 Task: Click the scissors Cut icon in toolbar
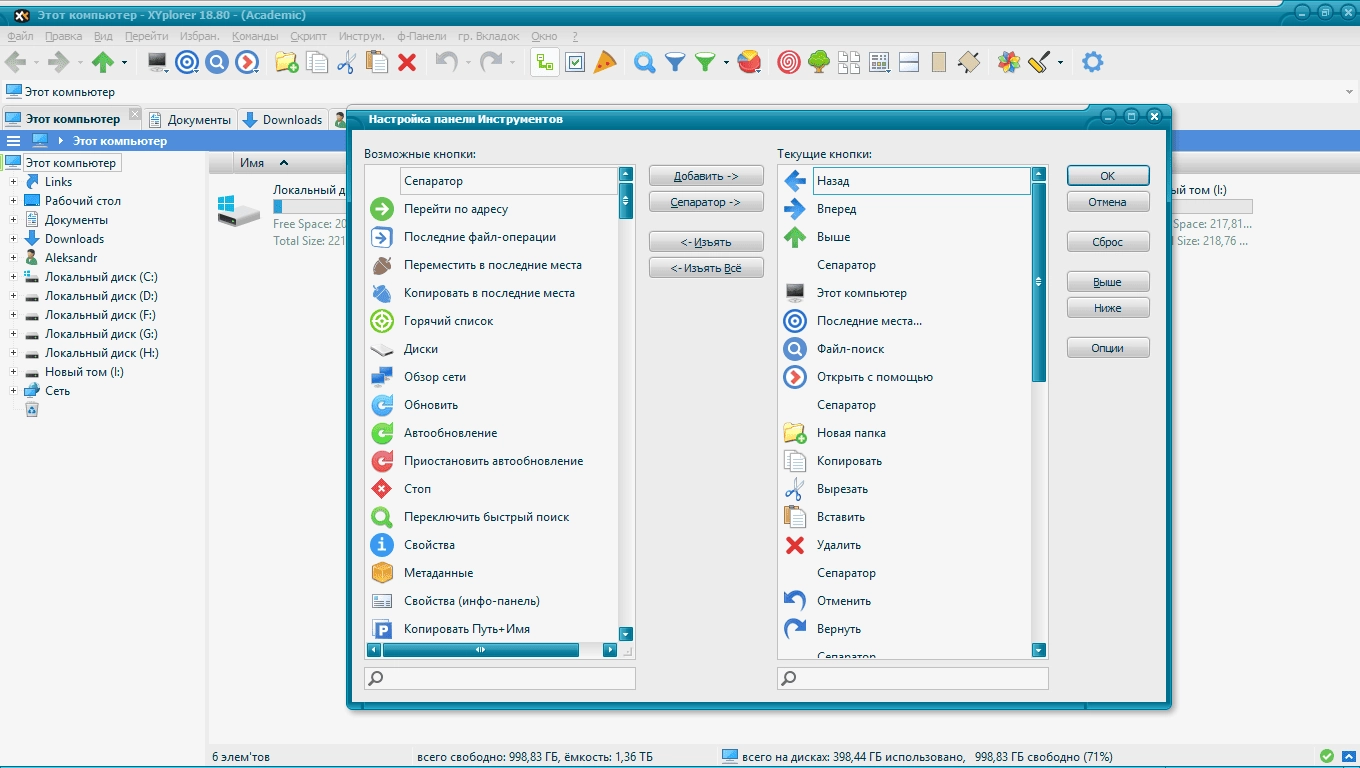coord(347,62)
